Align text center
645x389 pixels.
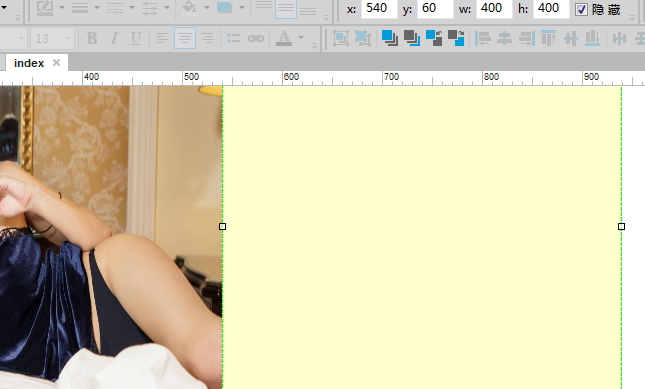point(185,39)
